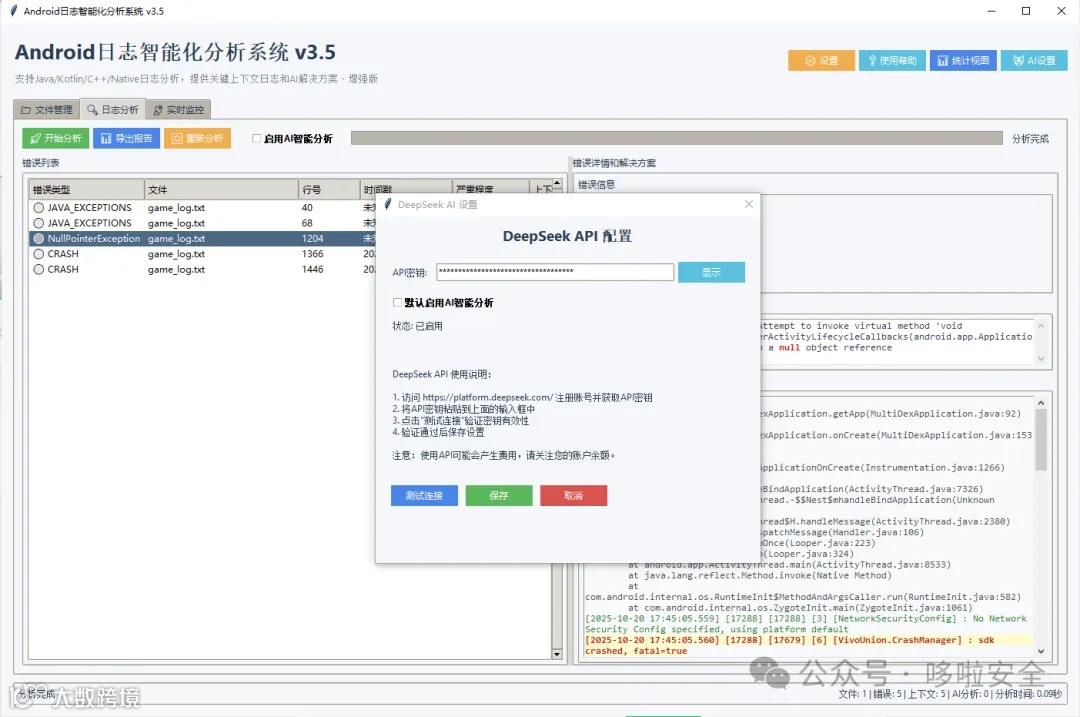Viewport: 1080px width, 717px height.
Task: Sort by 时间戳 column header
Action: 405,187
